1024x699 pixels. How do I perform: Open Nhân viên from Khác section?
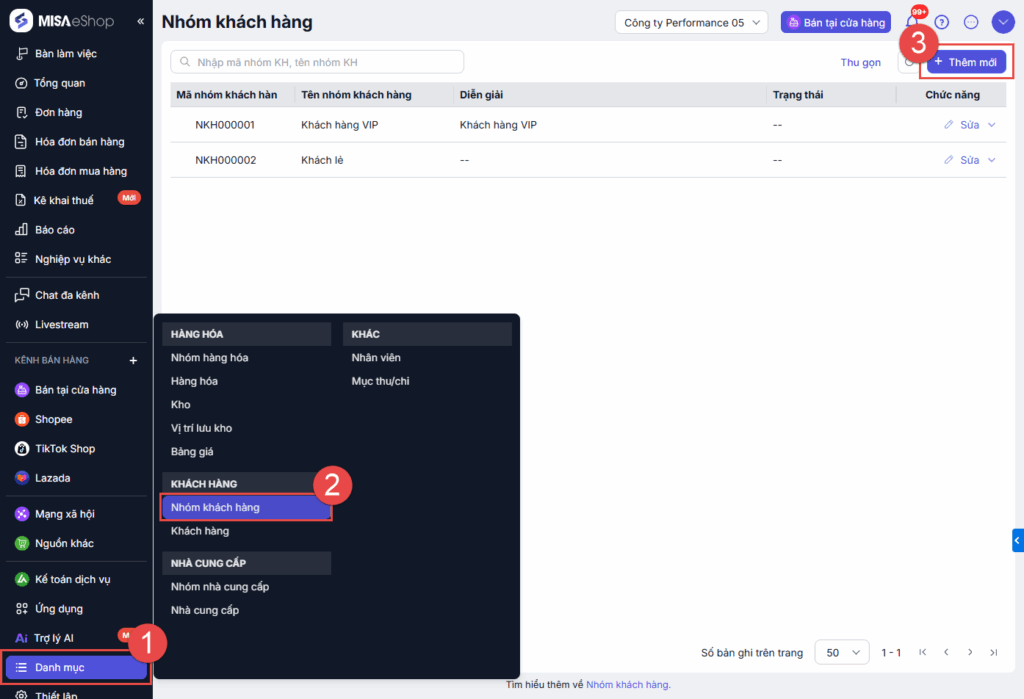click(x=376, y=358)
